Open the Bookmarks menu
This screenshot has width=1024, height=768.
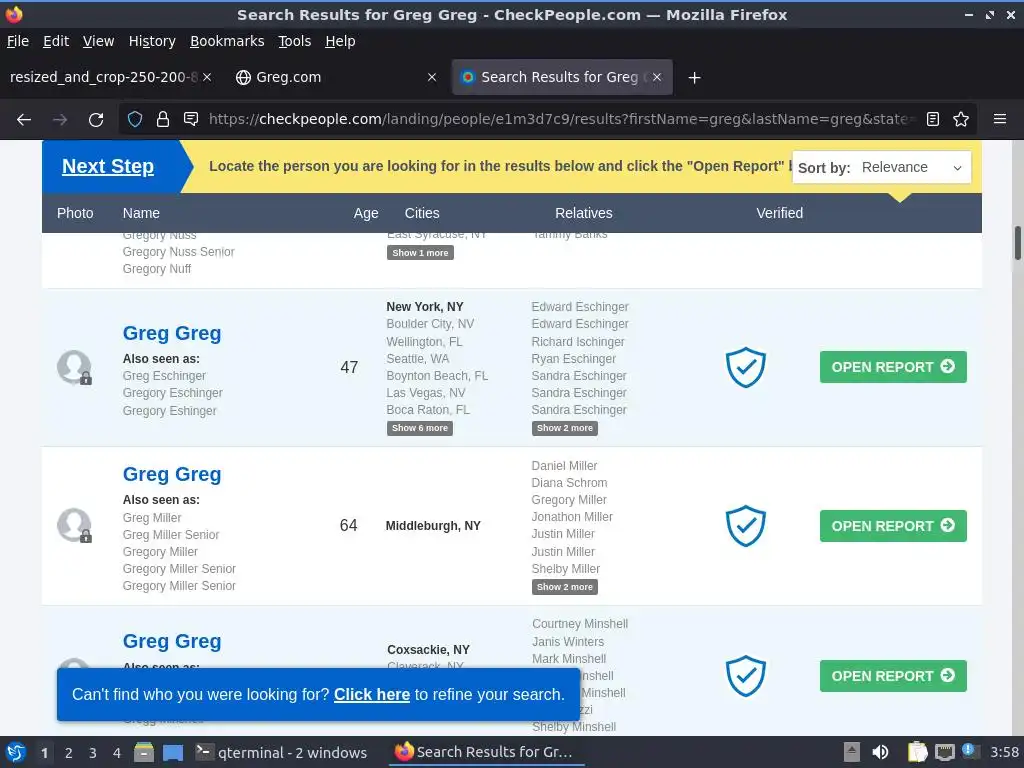(227, 41)
